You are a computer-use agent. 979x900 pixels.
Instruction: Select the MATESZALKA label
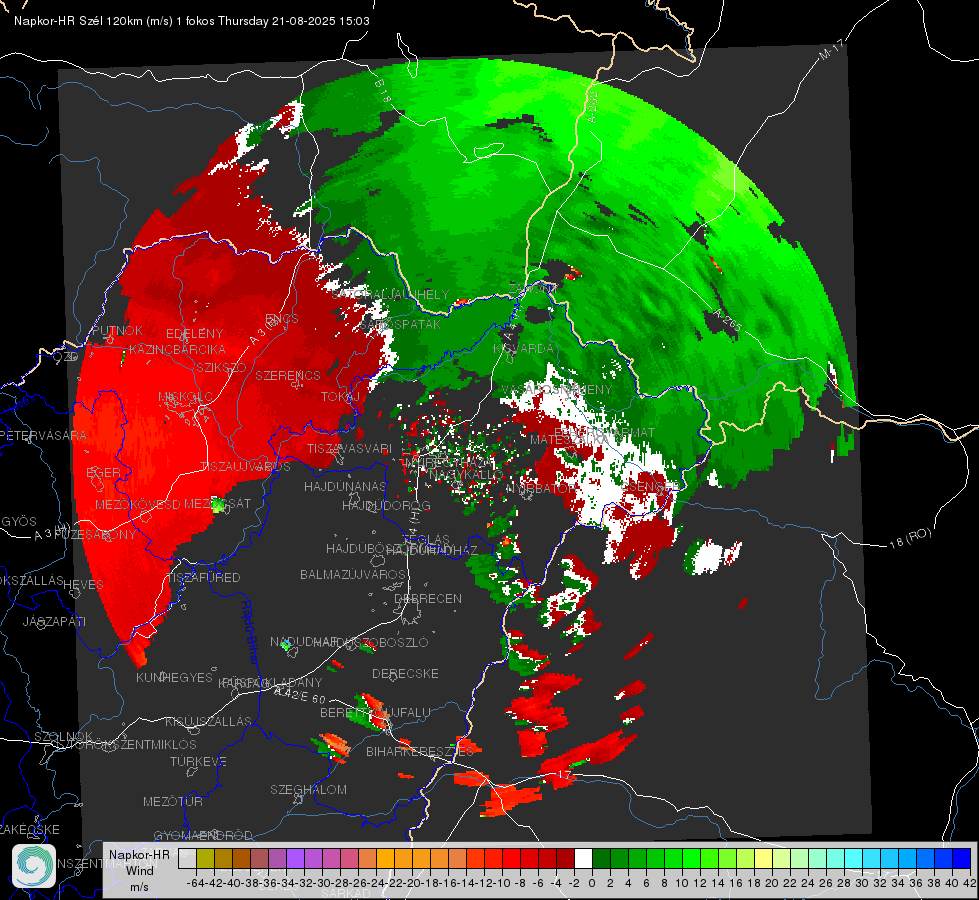pos(569,440)
